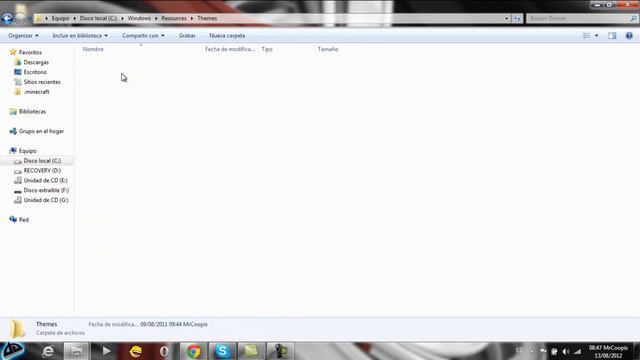Image resolution: width=640 pixels, height=360 pixels.
Task: Open Windows Explorer taskbar button
Action: [76, 351]
